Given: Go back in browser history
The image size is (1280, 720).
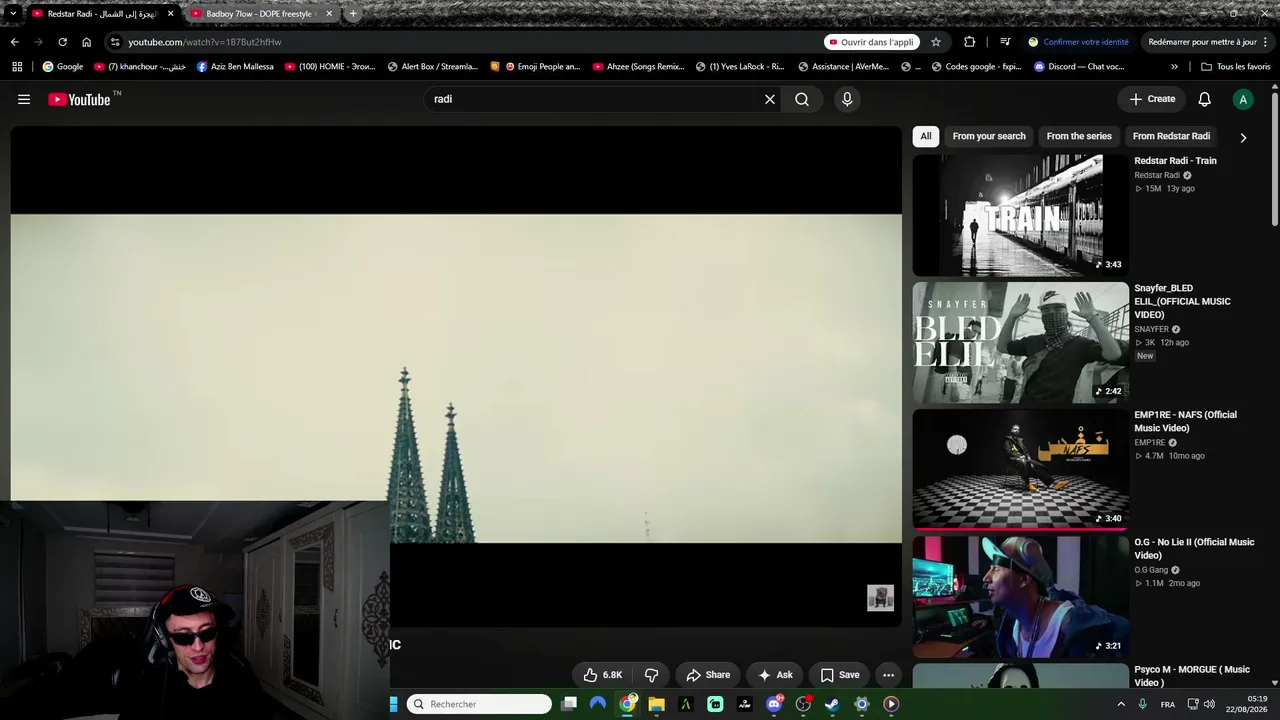Looking at the screenshot, I should [x=15, y=42].
